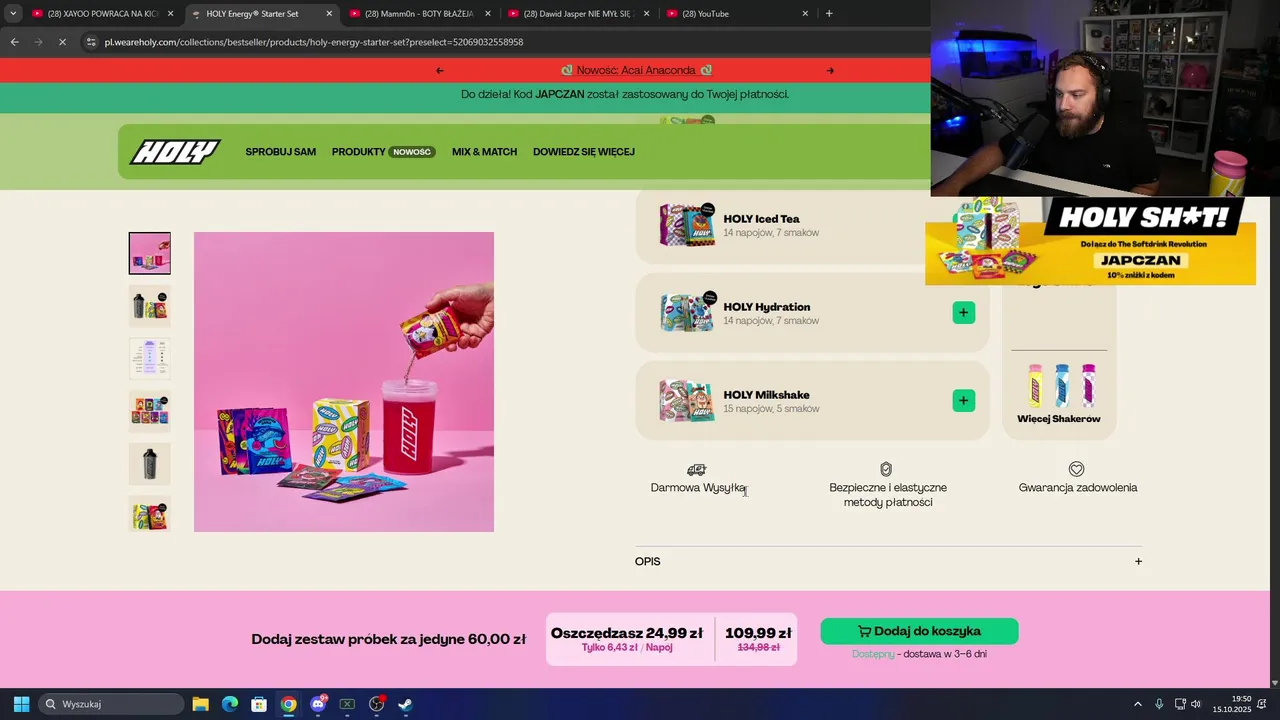Open the HOLY logo home link
Image resolution: width=1280 pixels, height=720 pixels.
[x=175, y=152]
